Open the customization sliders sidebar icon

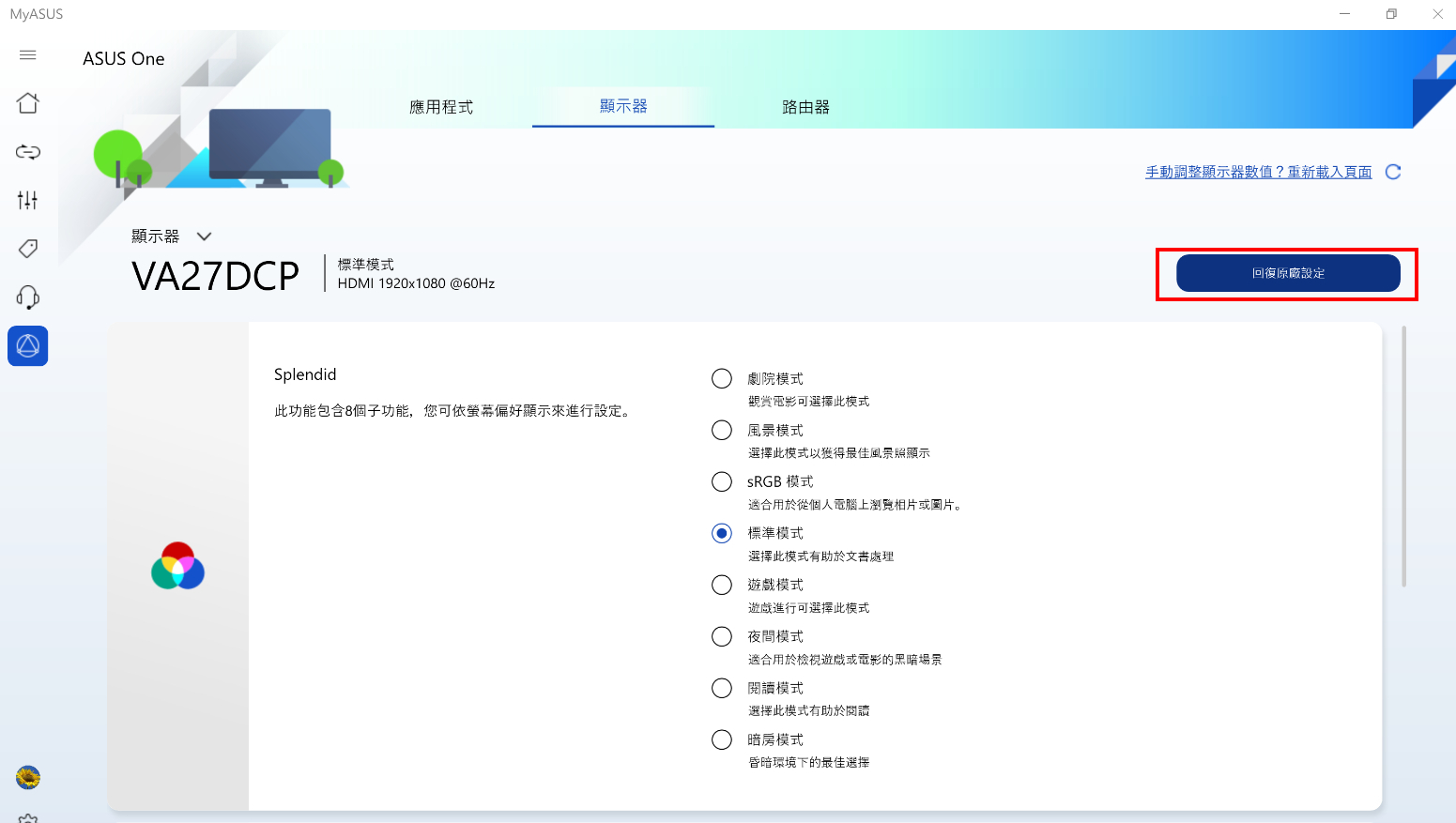pyautogui.click(x=28, y=200)
